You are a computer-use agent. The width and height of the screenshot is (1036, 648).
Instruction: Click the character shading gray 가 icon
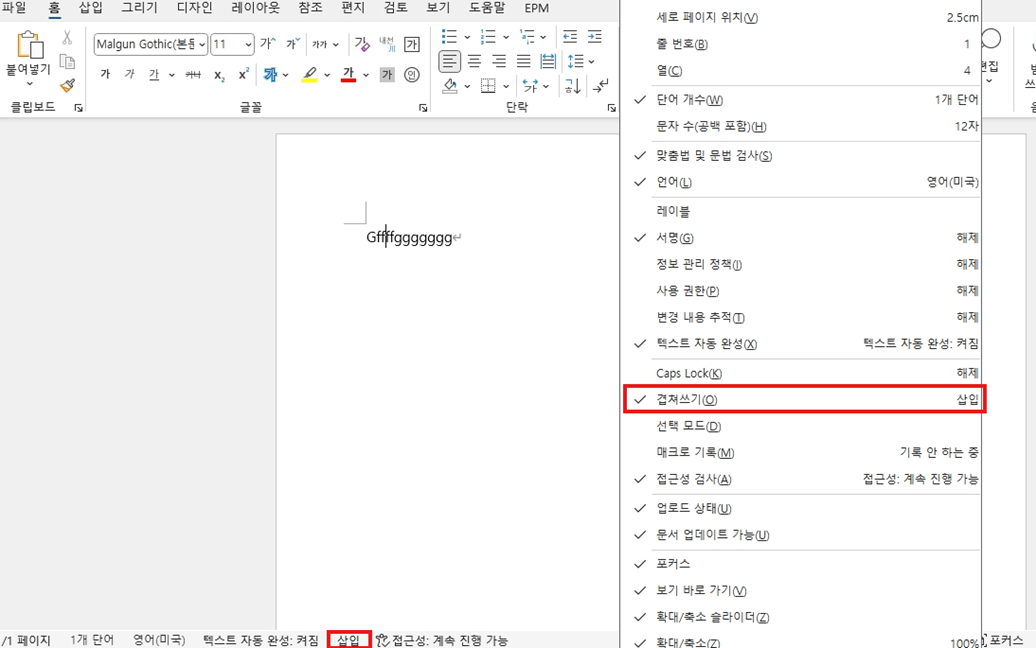(387, 75)
